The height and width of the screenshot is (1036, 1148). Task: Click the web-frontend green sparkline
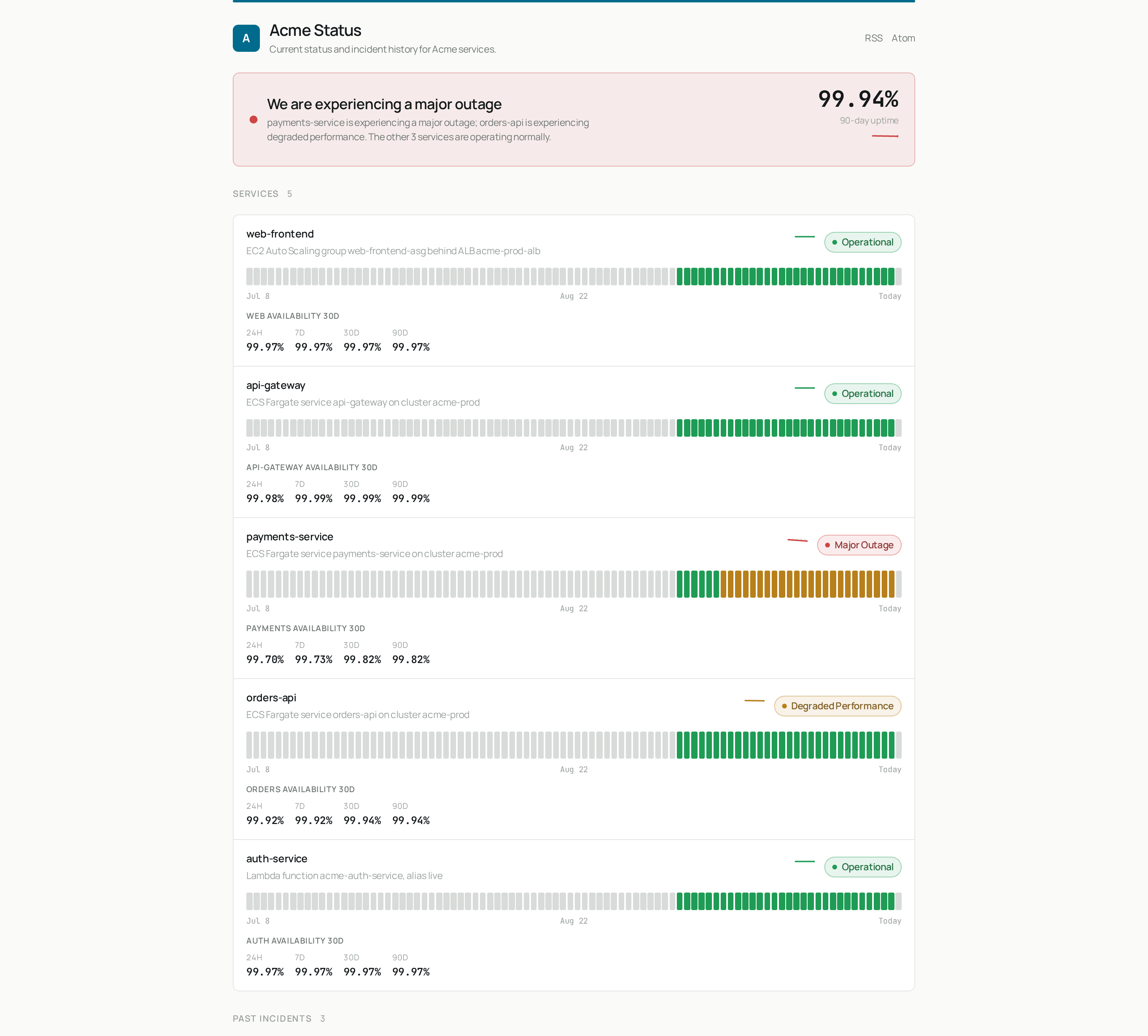[x=804, y=236]
